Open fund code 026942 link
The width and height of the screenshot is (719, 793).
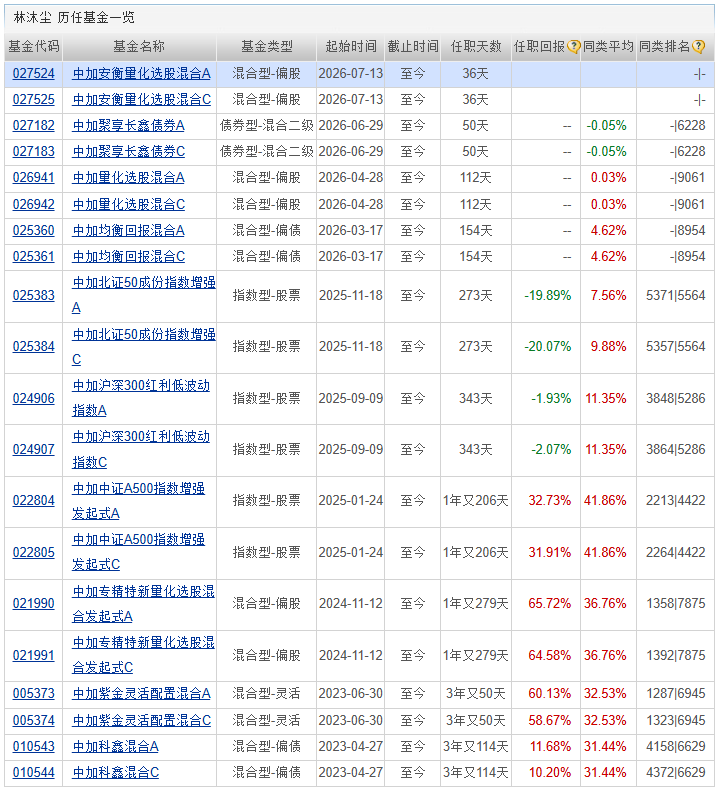pos(33,205)
